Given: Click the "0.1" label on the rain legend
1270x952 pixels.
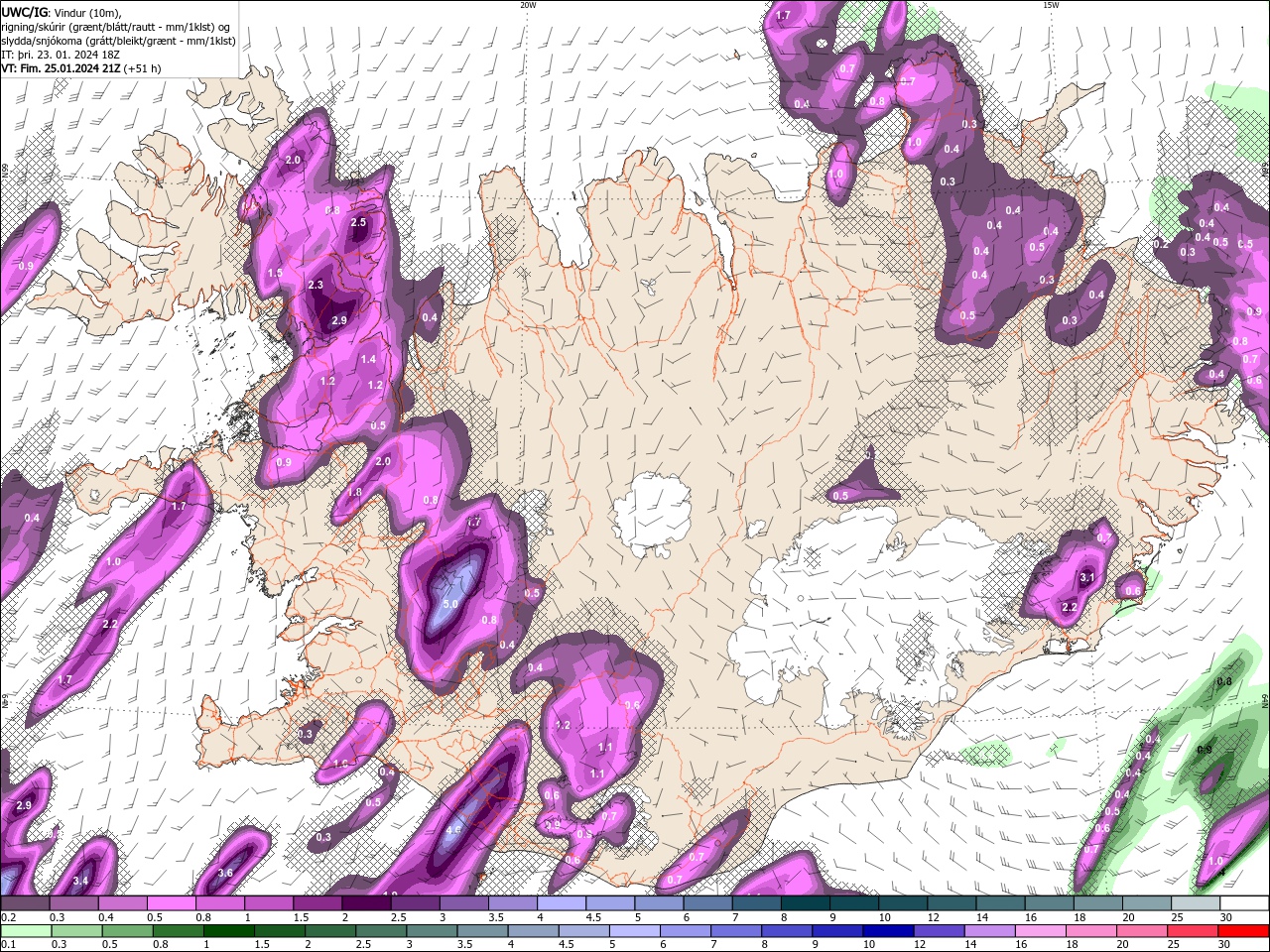Looking at the screenshot, I should pyautogui.click(x=8, y=944).
